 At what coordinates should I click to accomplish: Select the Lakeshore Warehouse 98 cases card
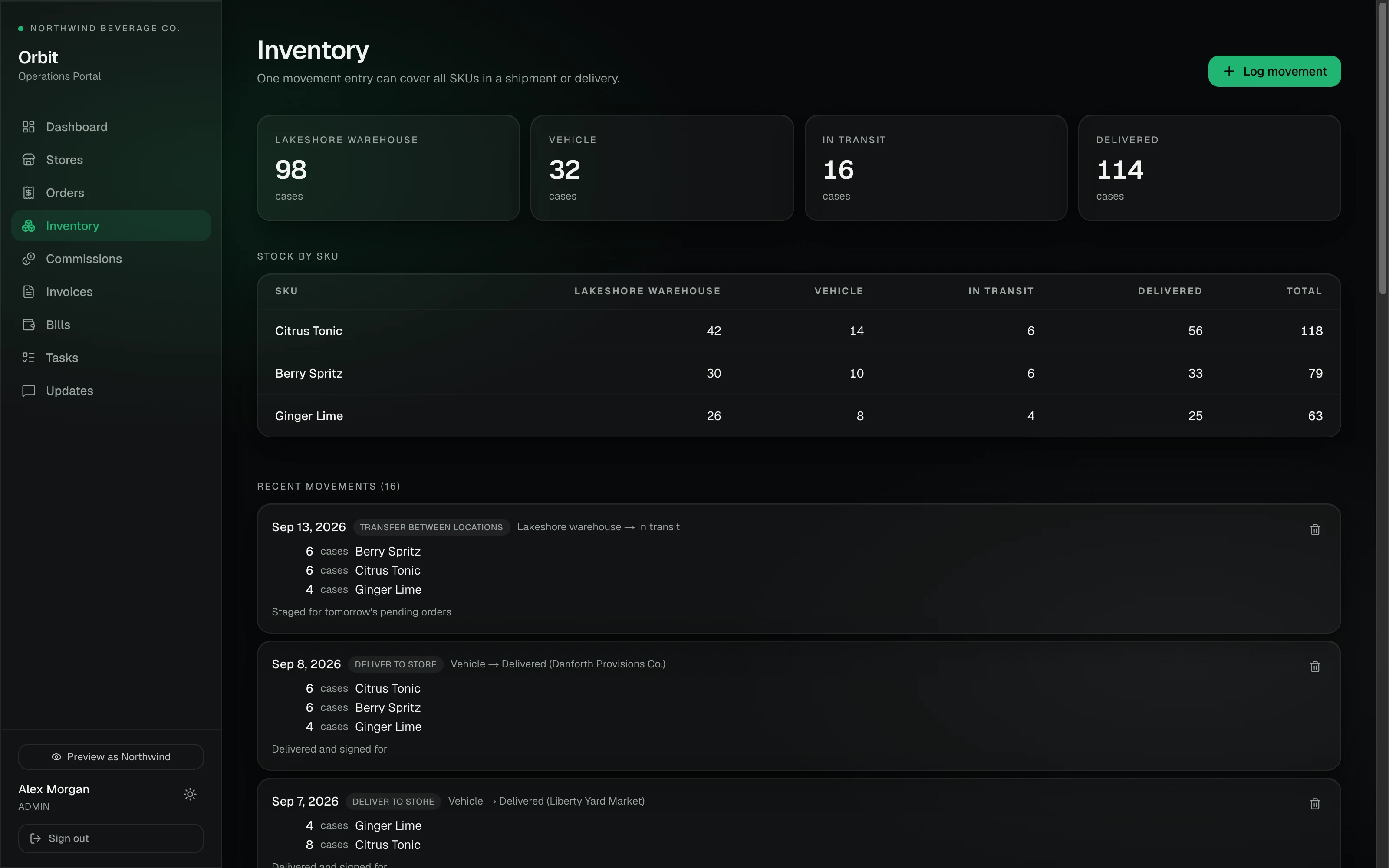click(388, 168)
